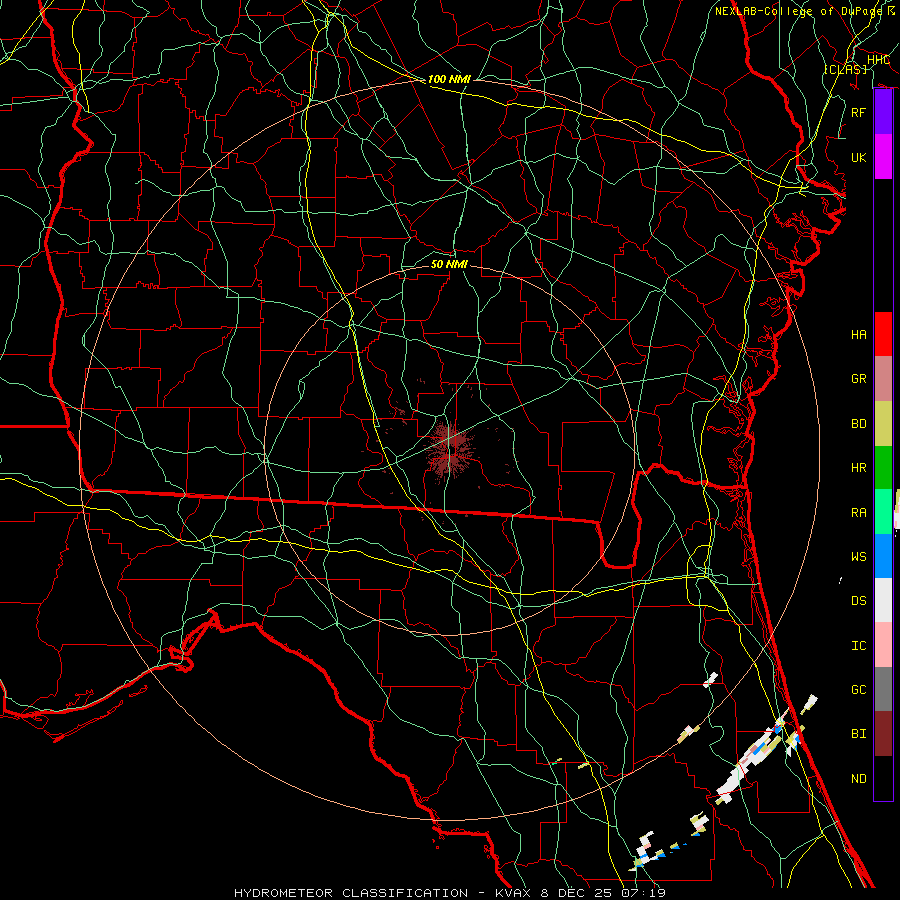900x900 pixels.
Task: Click the IC legend label
Action: tap(858, 646)
